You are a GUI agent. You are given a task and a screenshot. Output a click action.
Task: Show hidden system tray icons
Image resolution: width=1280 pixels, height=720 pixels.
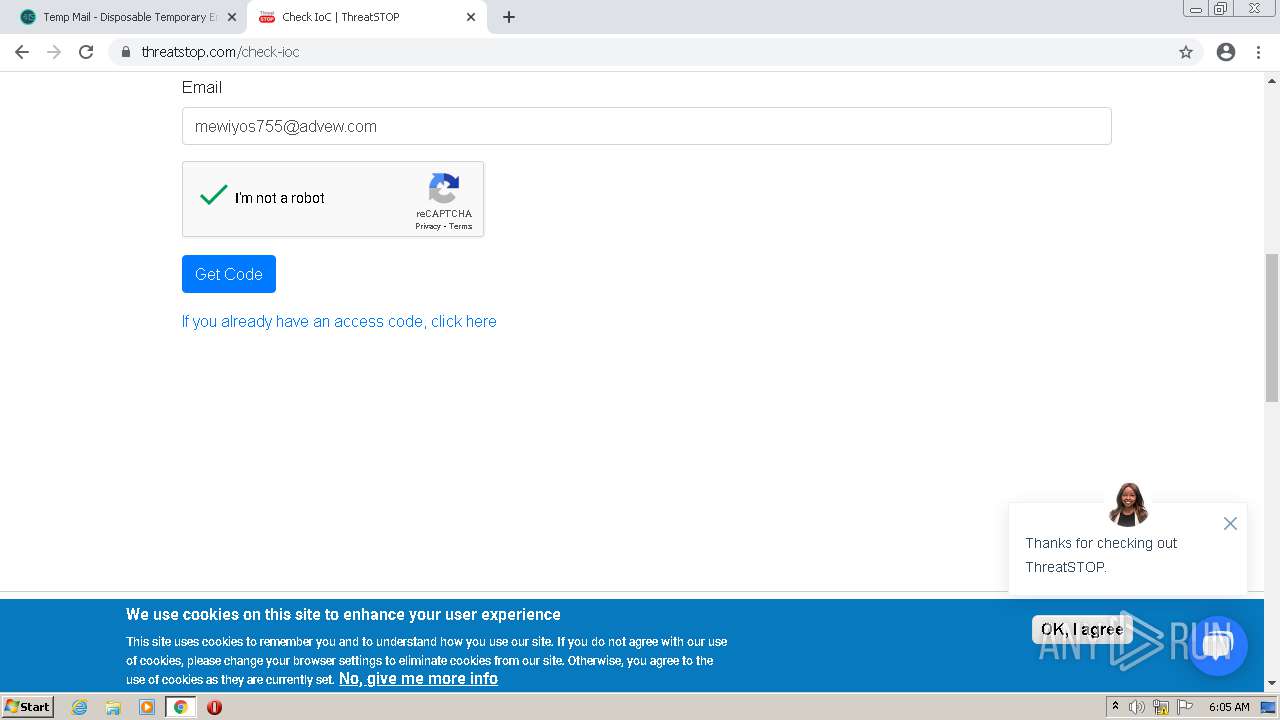coord(1115,706)
